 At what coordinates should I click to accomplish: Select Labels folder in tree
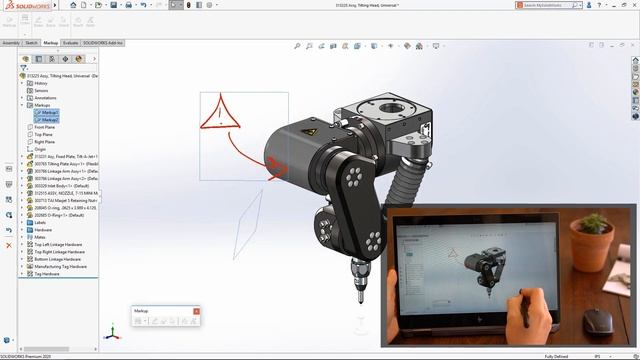36,222
